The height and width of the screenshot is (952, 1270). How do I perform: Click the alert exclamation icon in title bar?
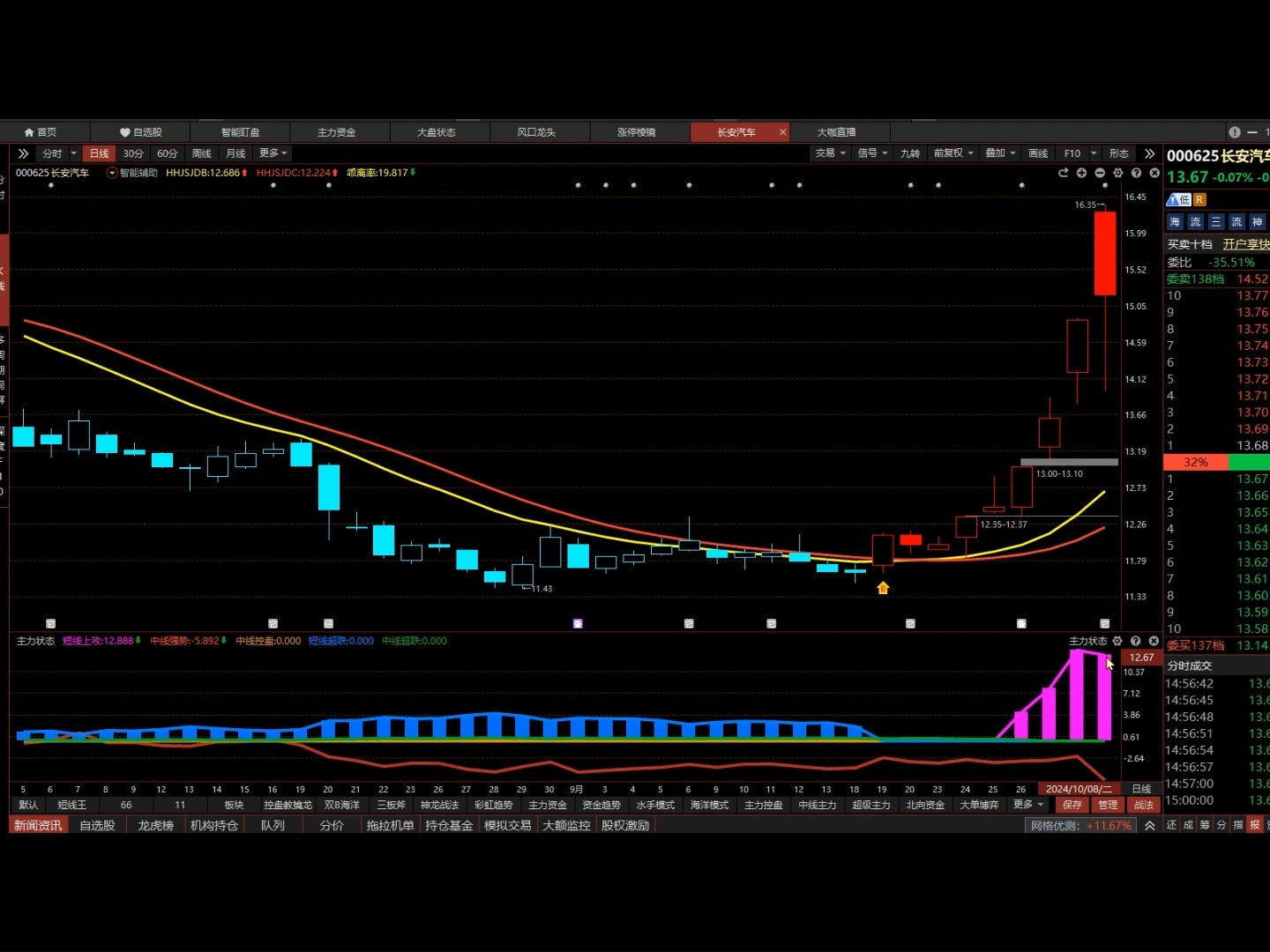point(1235,132)
